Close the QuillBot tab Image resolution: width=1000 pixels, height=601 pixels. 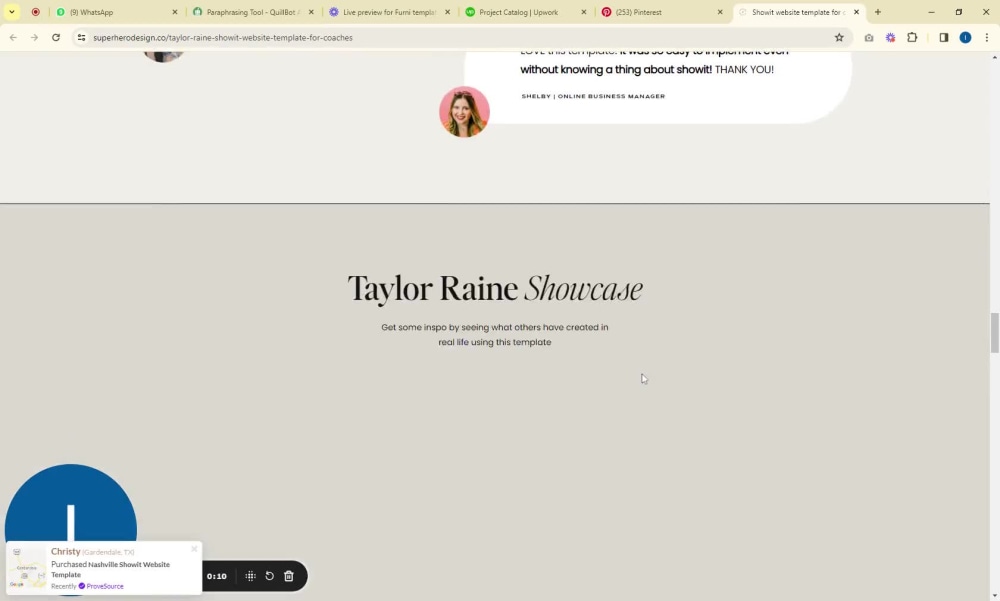[x=311, y=12]
